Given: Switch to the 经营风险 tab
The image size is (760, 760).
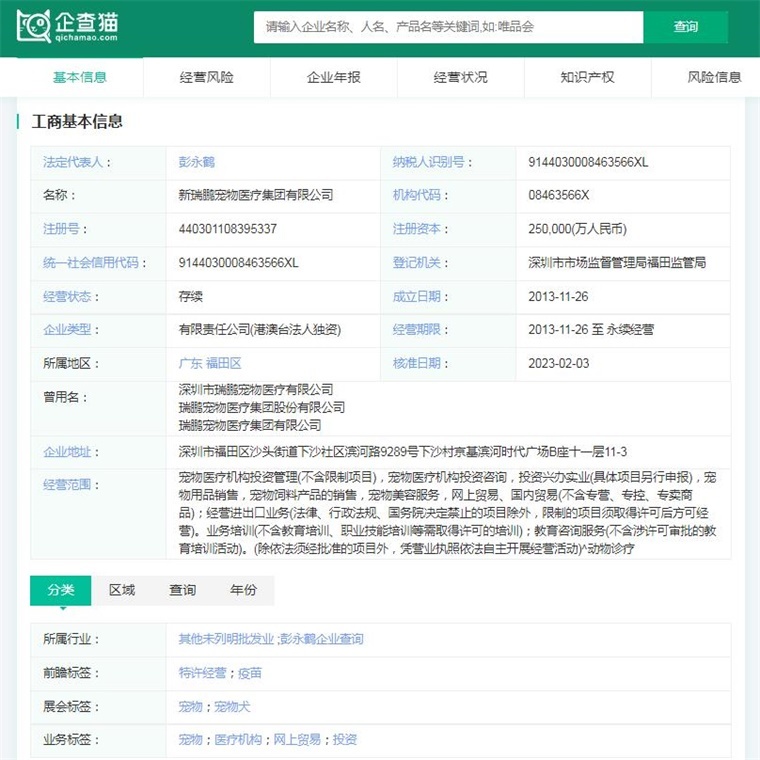Looking at the screenshot, I should (207, 77).
